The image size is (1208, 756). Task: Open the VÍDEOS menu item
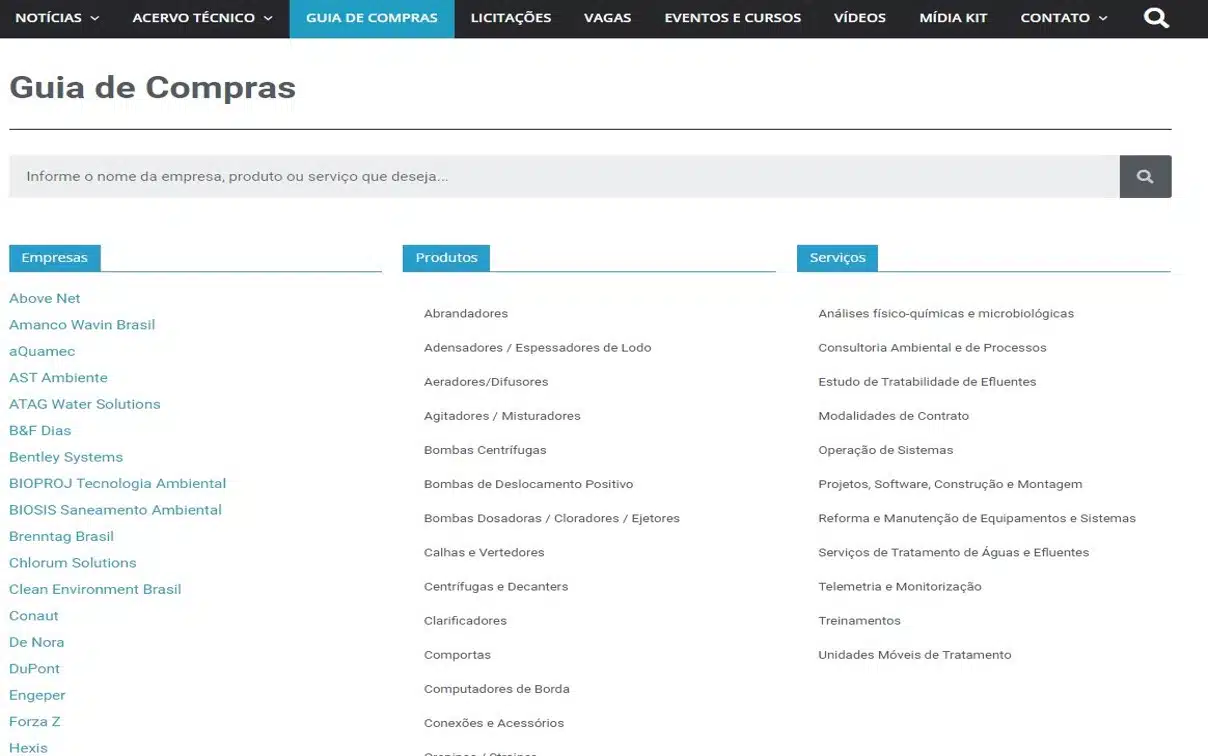click(860, 18)
